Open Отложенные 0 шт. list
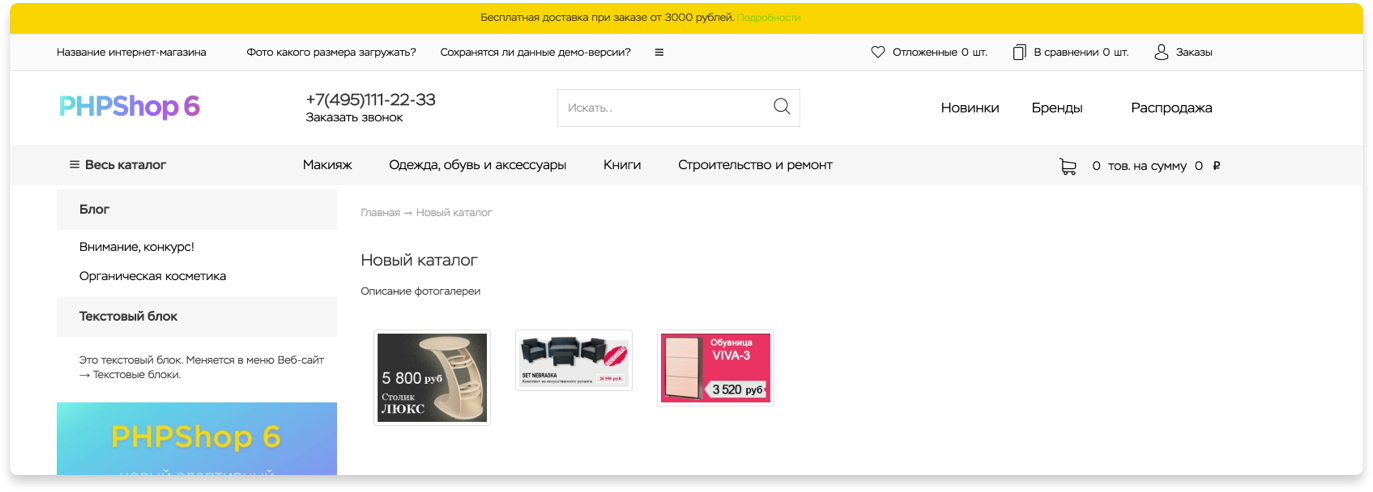Viewport: 1373px width, 492px height. pos(929,52)
